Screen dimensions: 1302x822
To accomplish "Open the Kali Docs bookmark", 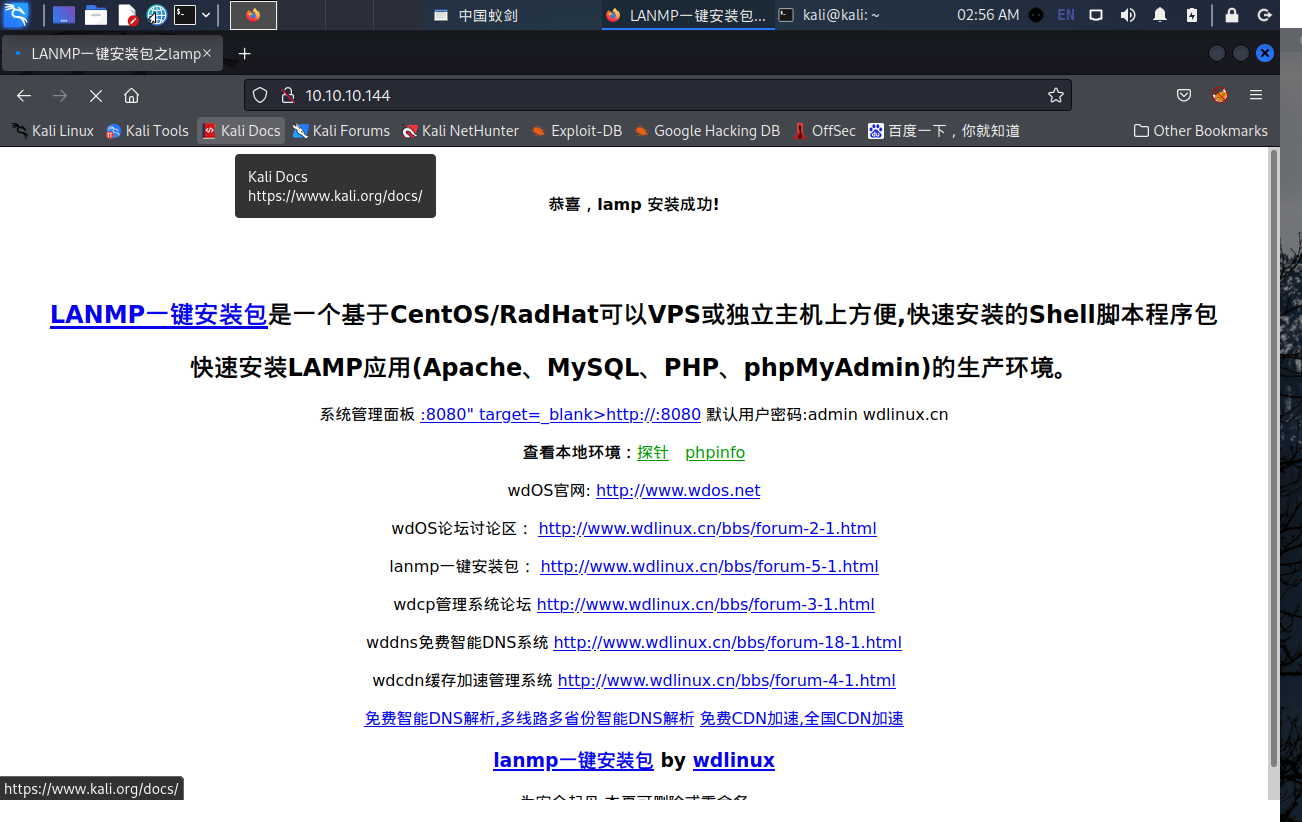I will tap(241, 130).
